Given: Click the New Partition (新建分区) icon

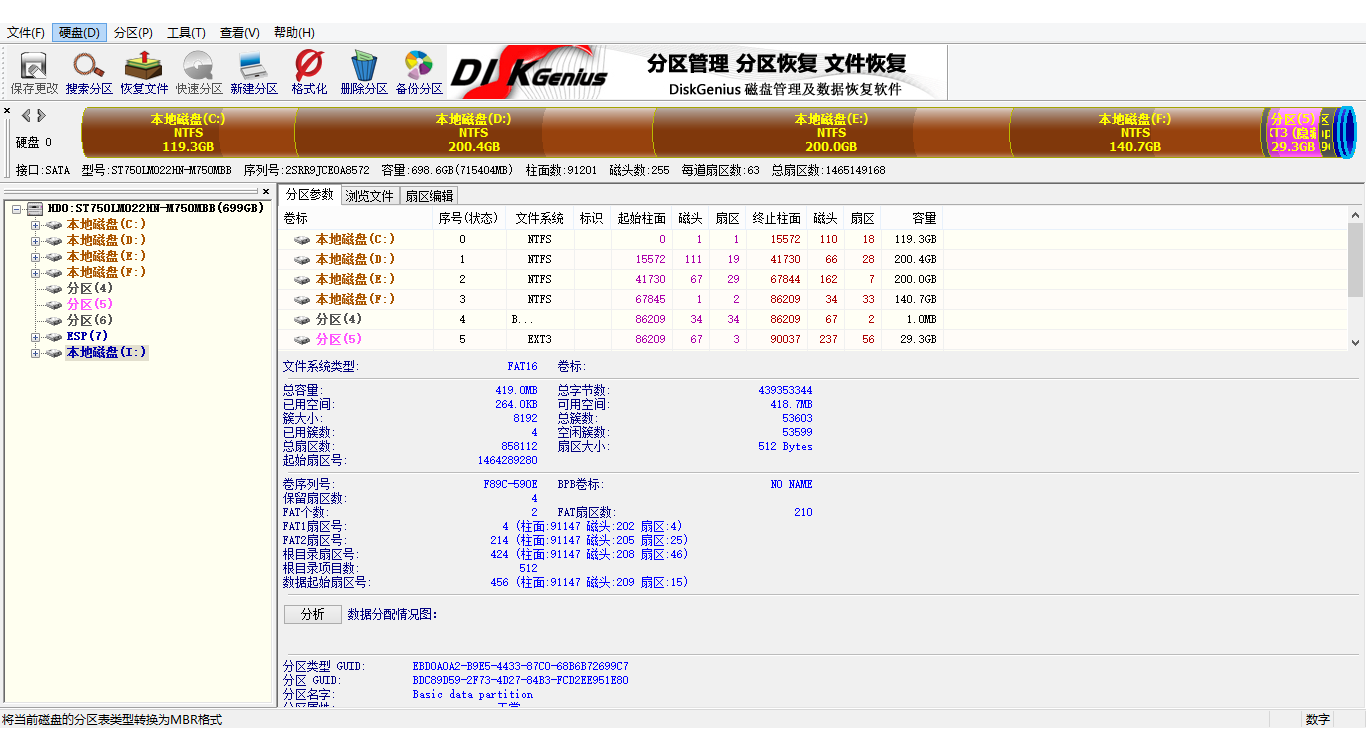Looking at the screenshot, I should [254, 73].
